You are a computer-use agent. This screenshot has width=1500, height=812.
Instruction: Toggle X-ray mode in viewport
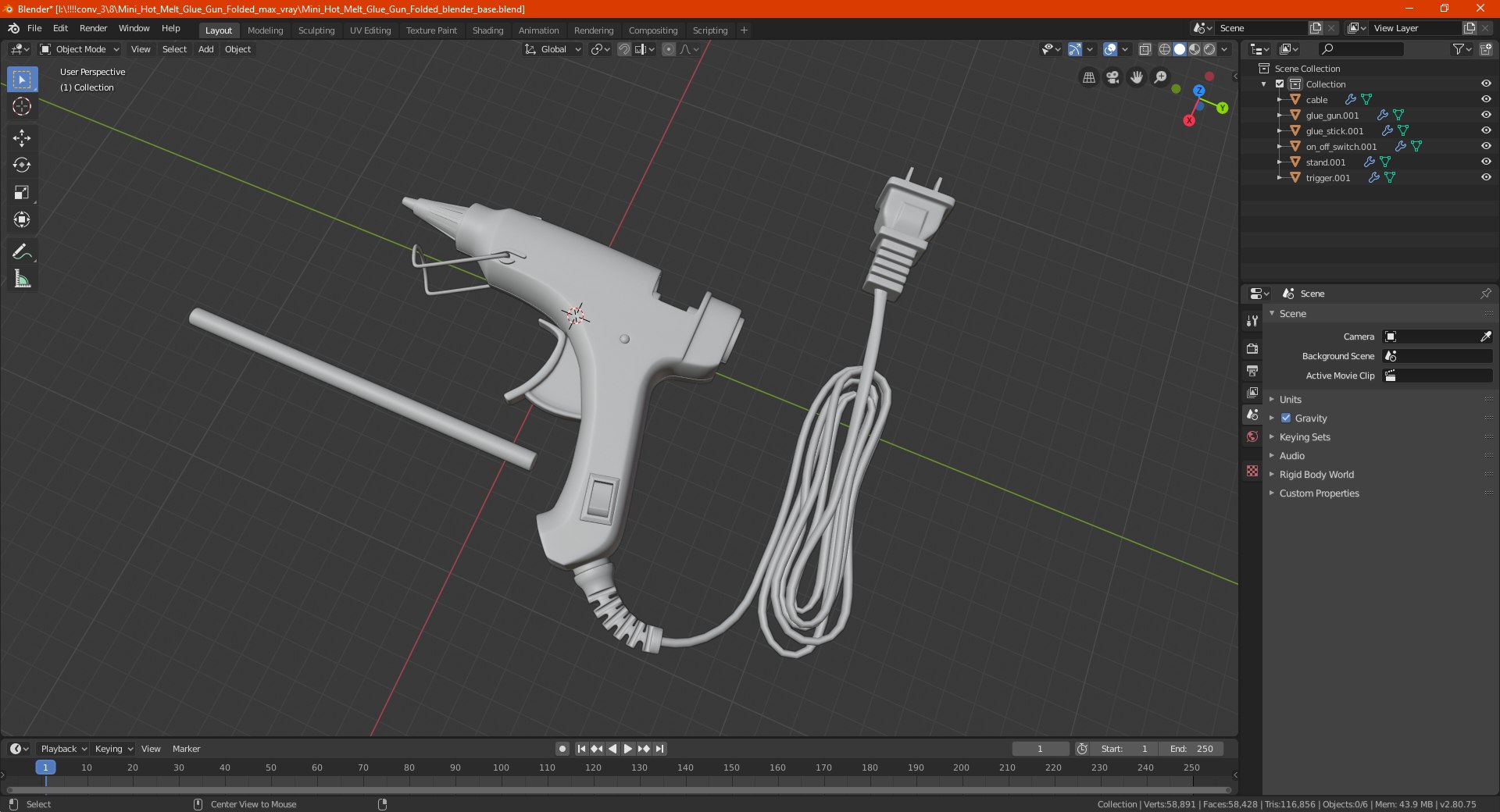[x=1145, y=49]
